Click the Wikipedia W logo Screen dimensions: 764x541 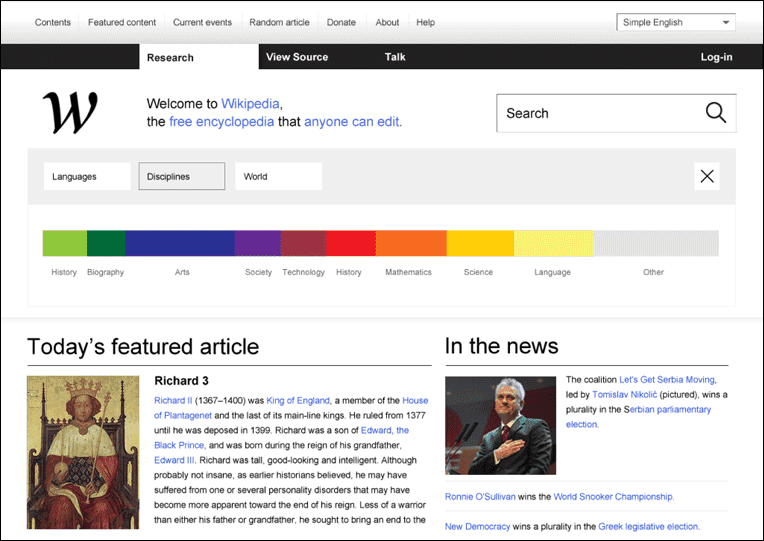coord(70,113)
